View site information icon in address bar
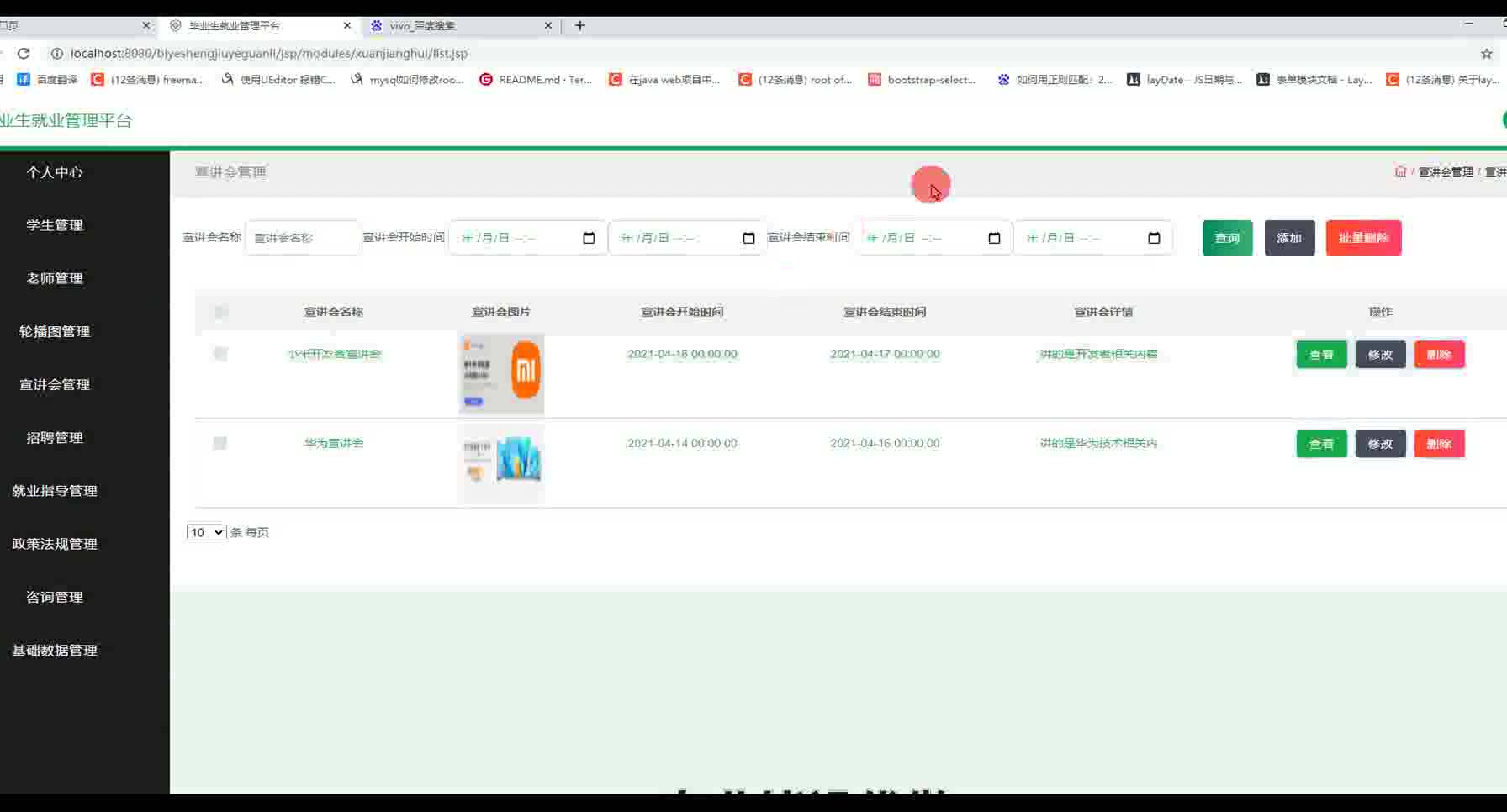 click(56, 53)
